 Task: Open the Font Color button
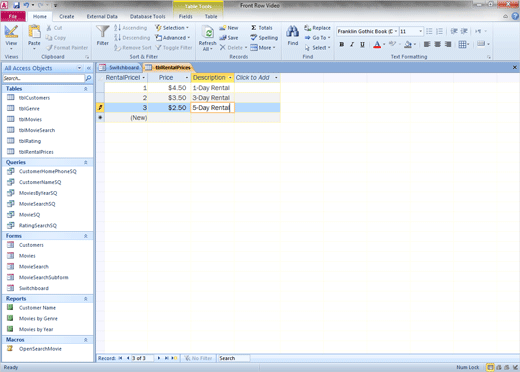377,44
